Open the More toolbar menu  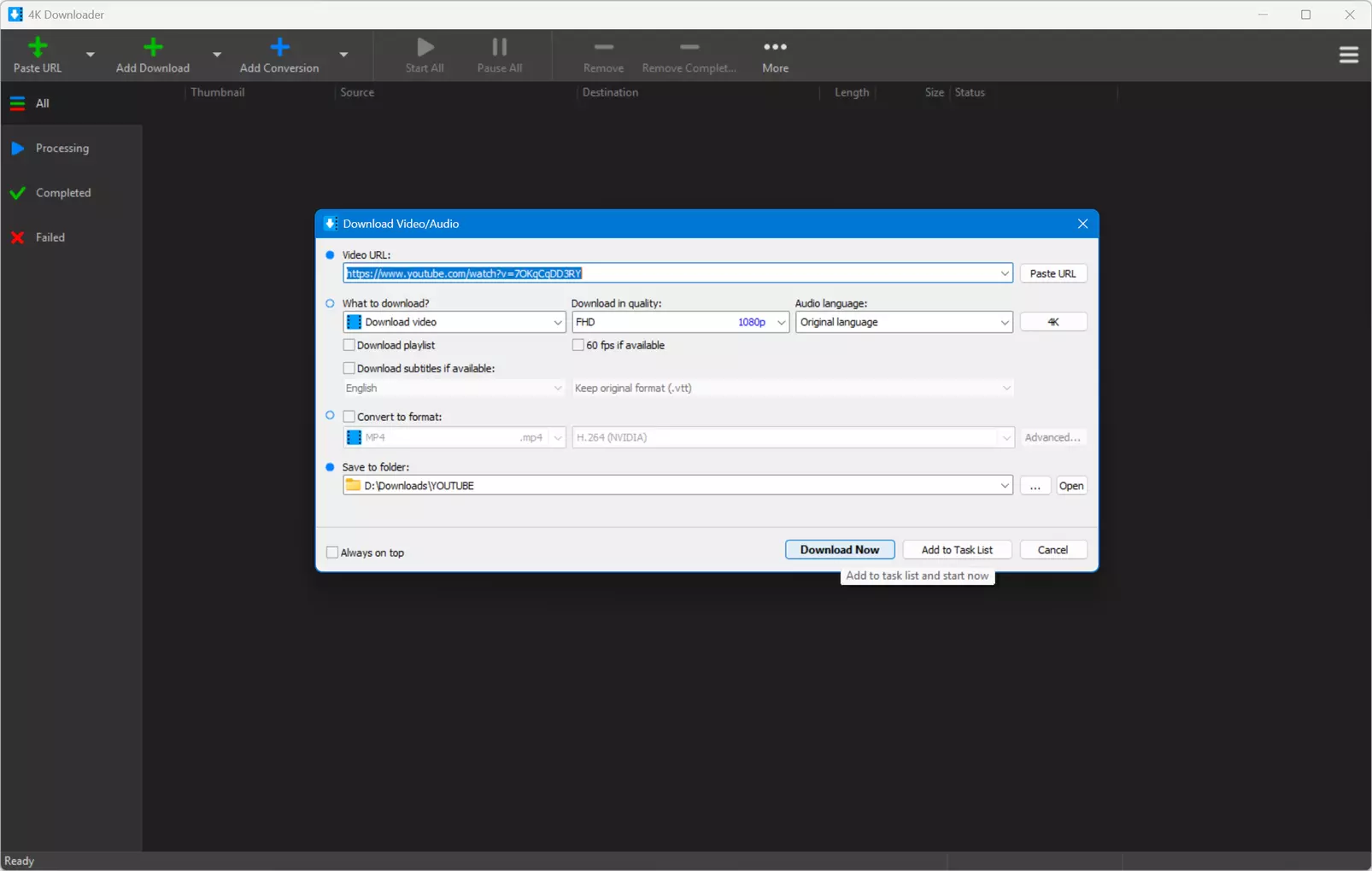pos(776,56)
